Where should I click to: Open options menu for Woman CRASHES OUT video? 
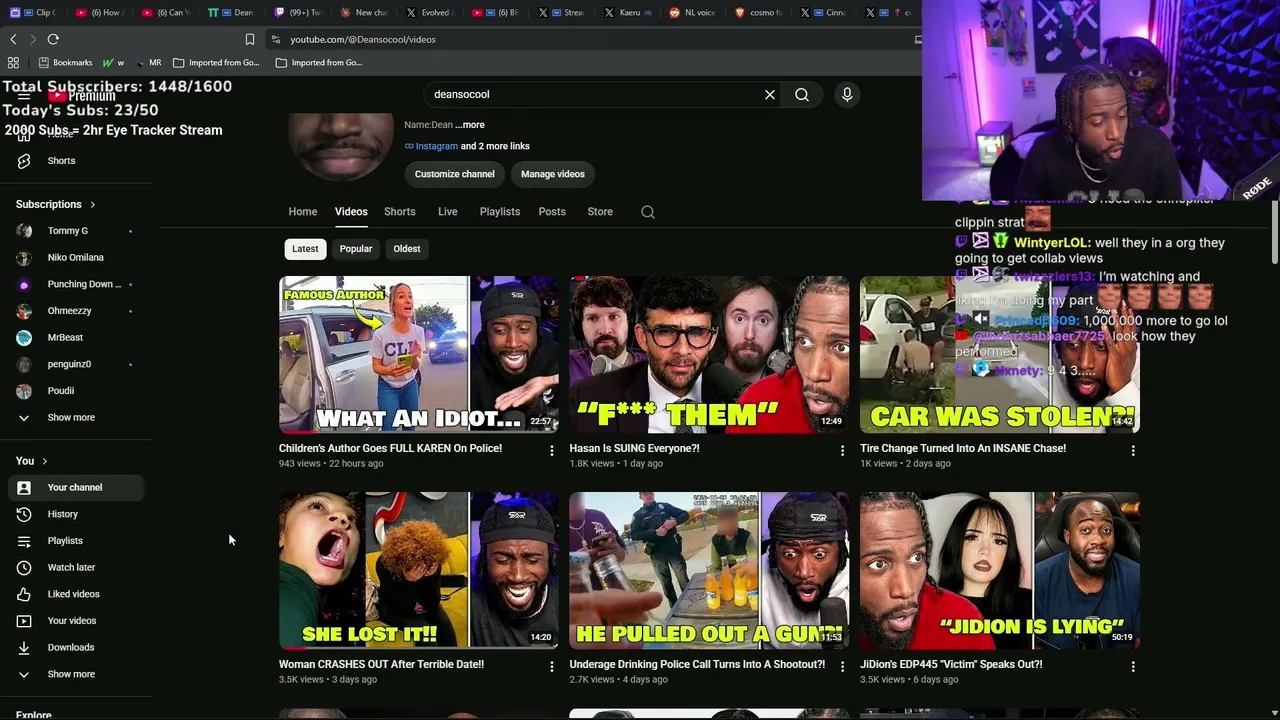551,667
